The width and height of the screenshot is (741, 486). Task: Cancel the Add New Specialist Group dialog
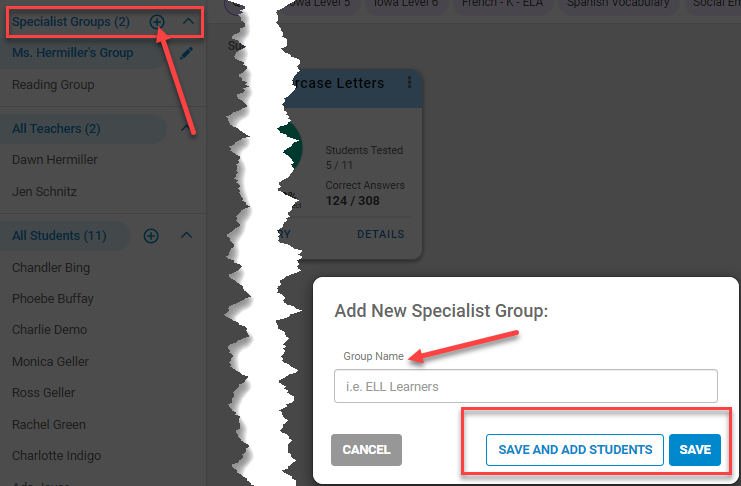366,450
